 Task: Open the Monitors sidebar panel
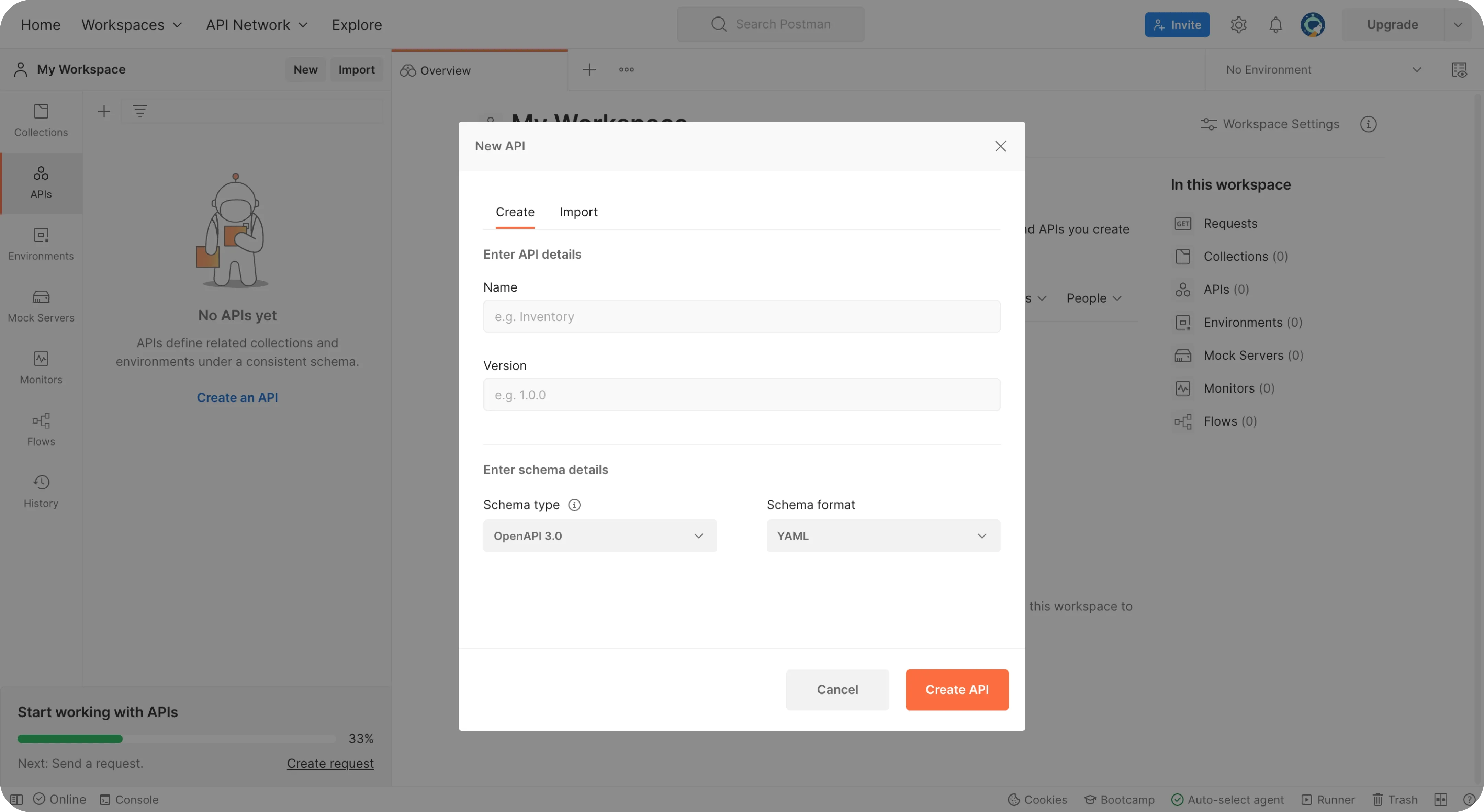pyautogui.click(x=41, y=368)
